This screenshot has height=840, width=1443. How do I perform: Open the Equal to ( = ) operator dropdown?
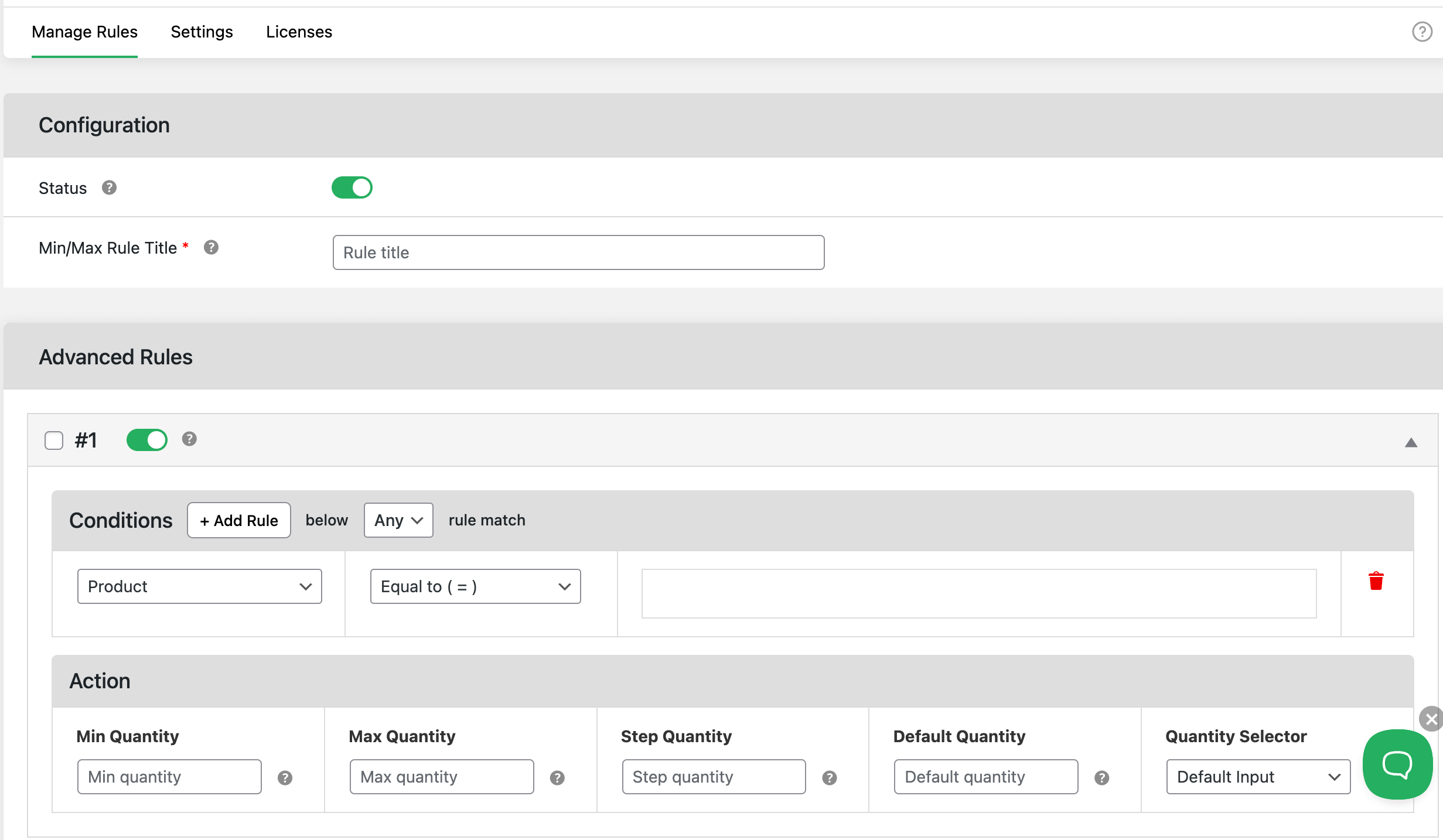click(x=475, y=586)
